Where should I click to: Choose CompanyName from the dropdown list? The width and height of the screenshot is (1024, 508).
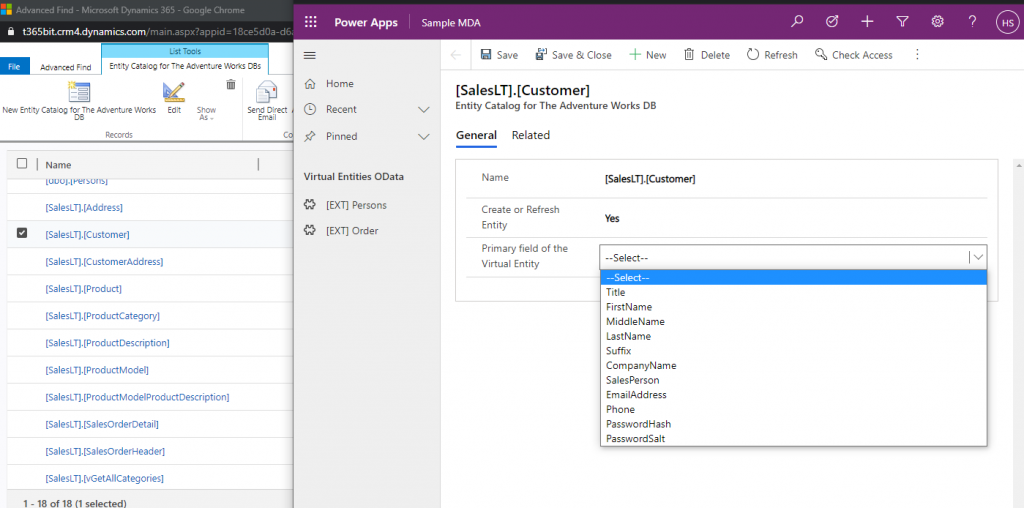[793, 366]
